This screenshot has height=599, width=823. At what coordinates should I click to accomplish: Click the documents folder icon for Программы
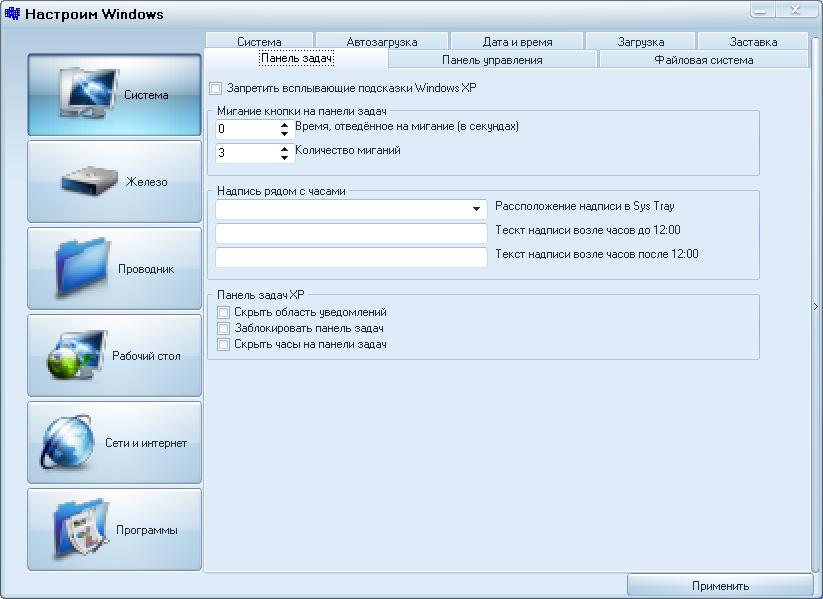pos(80,529)
